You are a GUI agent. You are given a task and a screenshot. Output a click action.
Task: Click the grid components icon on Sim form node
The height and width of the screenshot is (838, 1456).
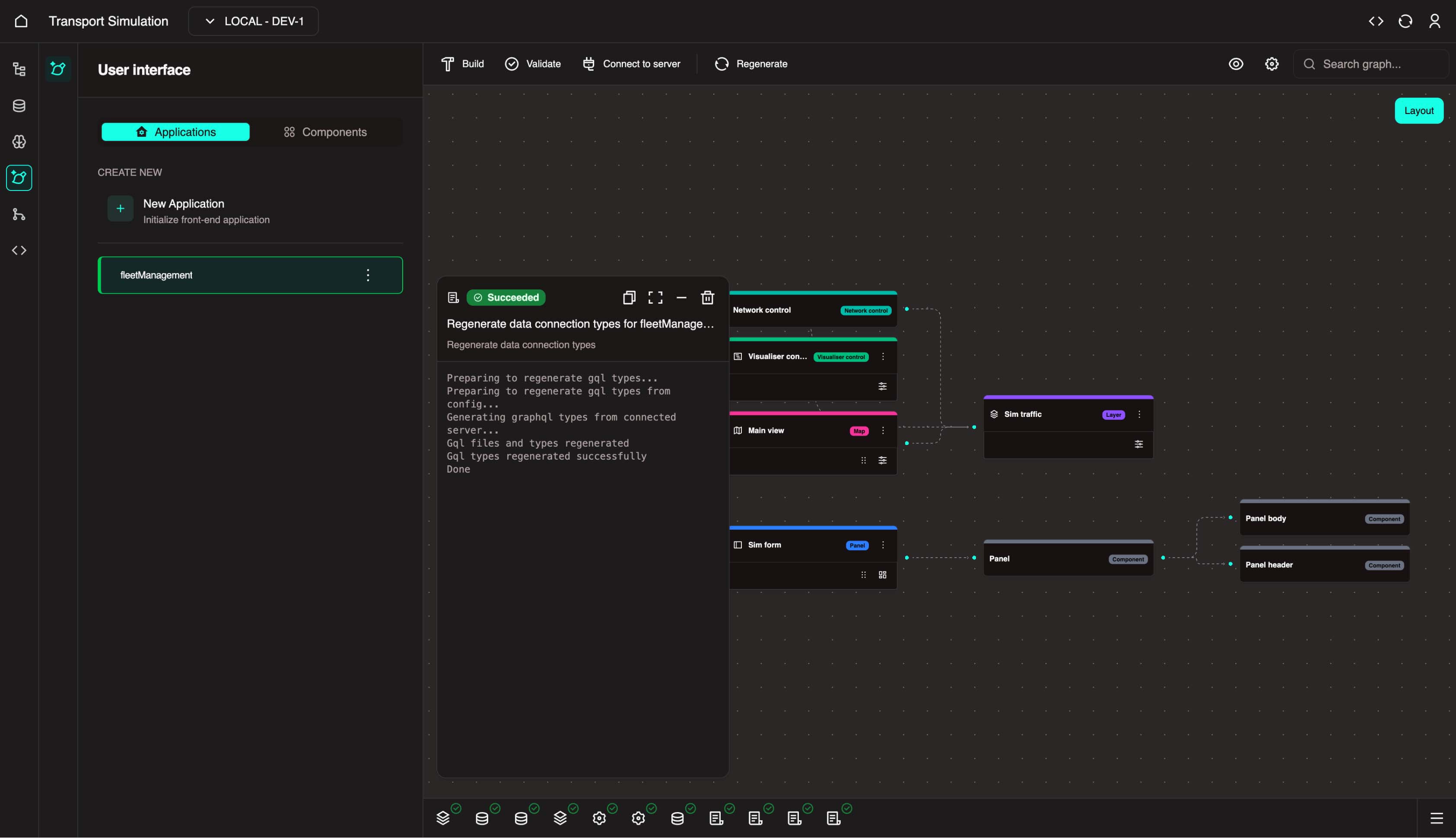882,575
